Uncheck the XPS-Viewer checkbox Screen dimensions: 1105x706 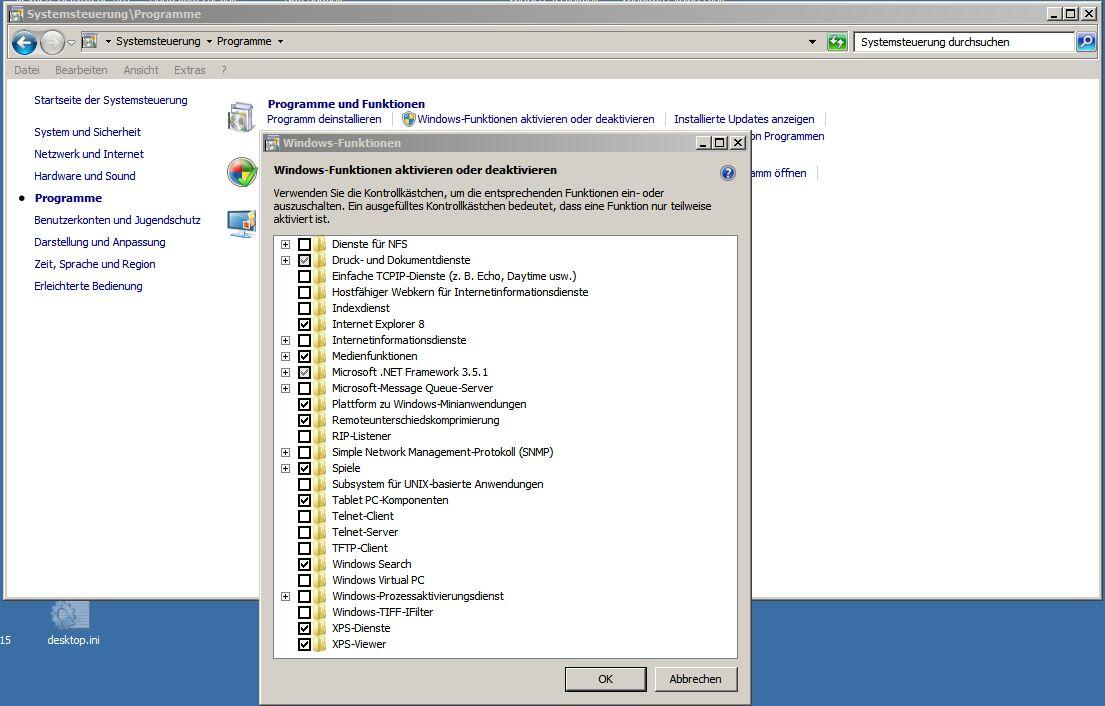(304, 645)
